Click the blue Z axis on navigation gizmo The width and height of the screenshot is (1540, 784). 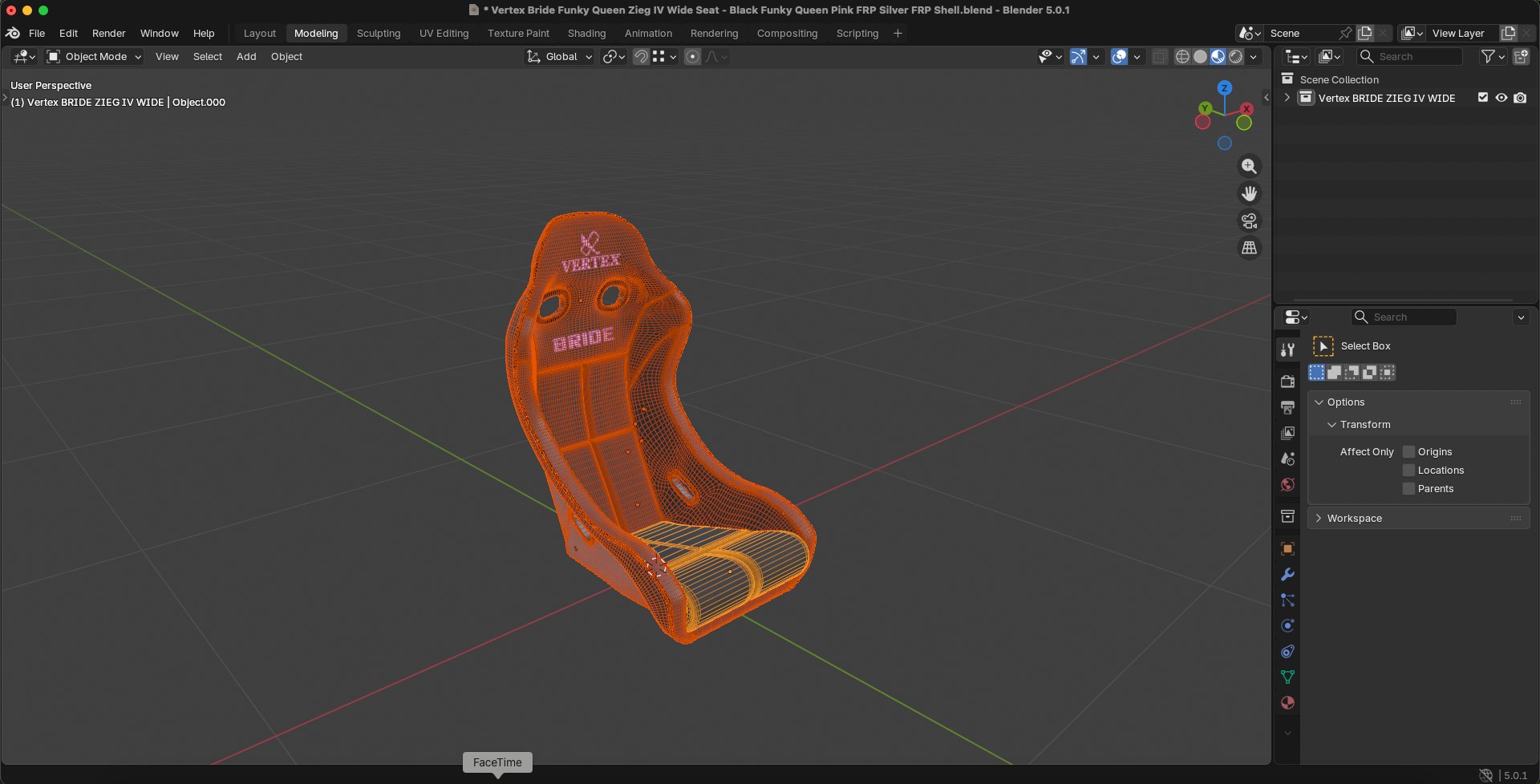[1224, 87]
